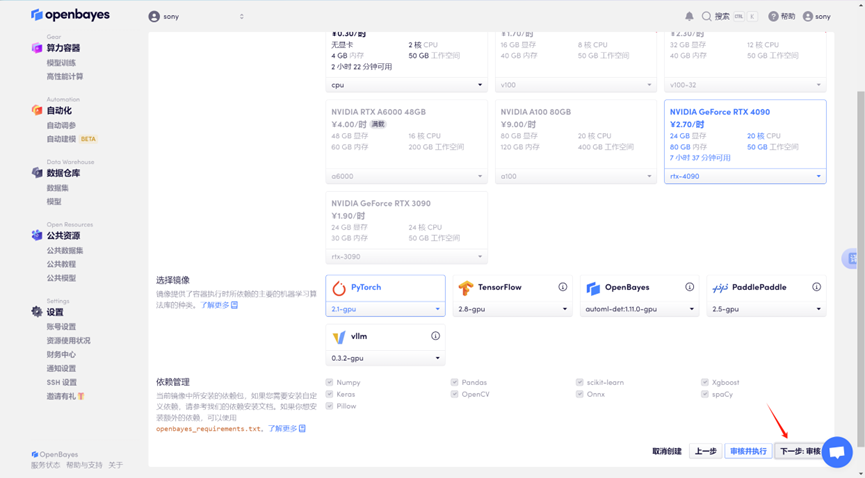The image size is (865, 478).
Task: Open the help question-mark icon
Action: 773,17
